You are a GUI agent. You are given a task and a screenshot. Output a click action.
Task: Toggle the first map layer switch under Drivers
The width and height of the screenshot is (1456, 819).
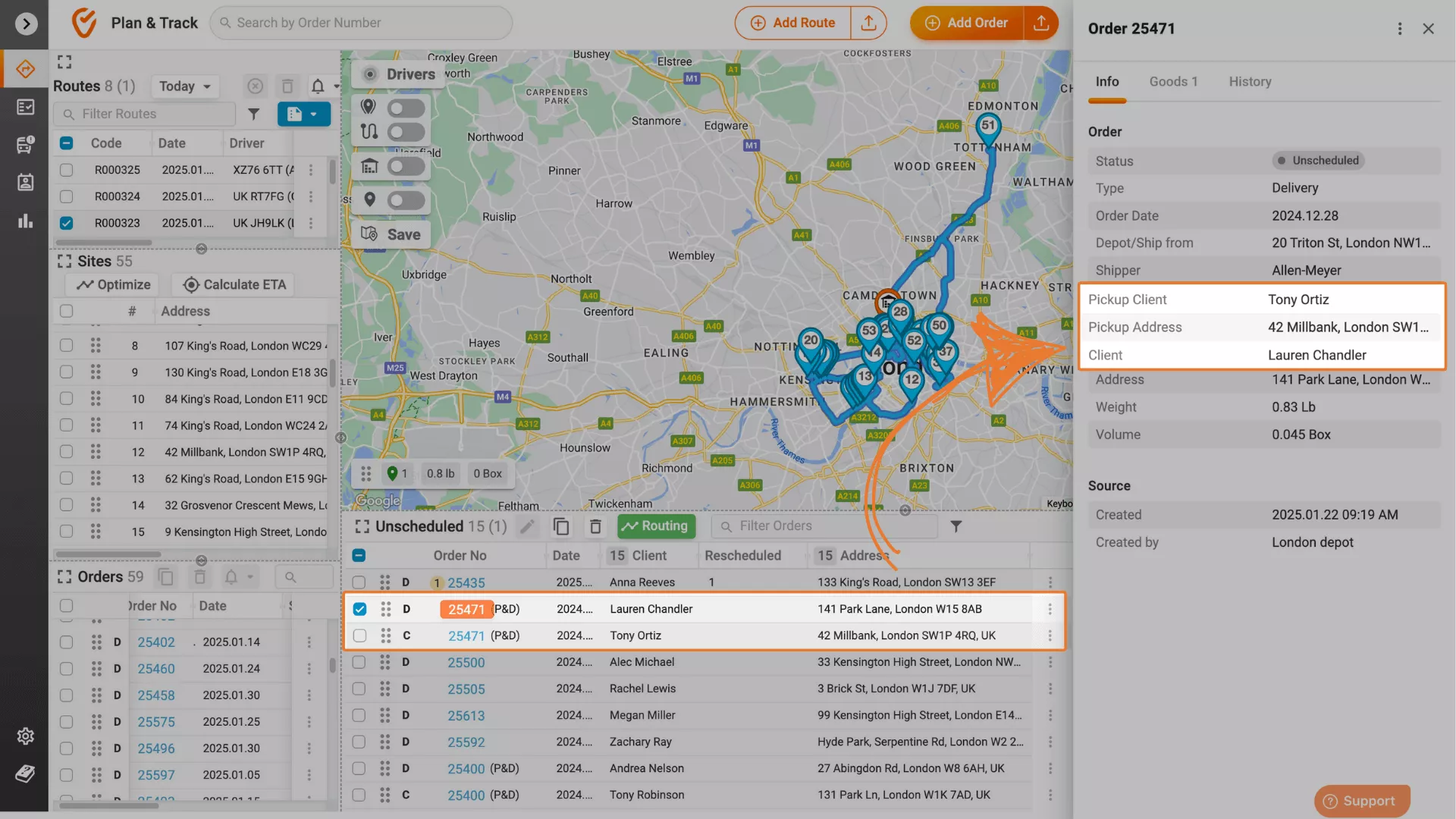[x=406, y=108]
